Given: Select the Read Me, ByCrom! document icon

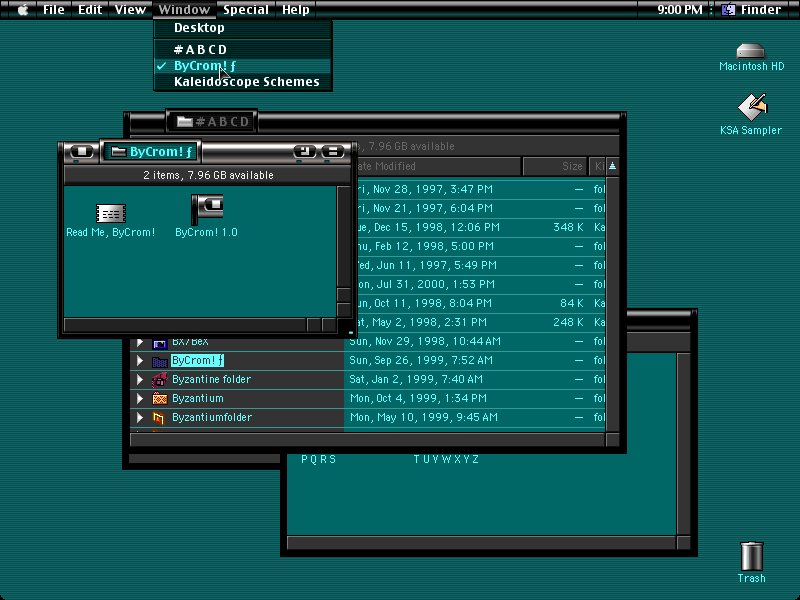Looking at the screenshot, I should pos(111,213).
